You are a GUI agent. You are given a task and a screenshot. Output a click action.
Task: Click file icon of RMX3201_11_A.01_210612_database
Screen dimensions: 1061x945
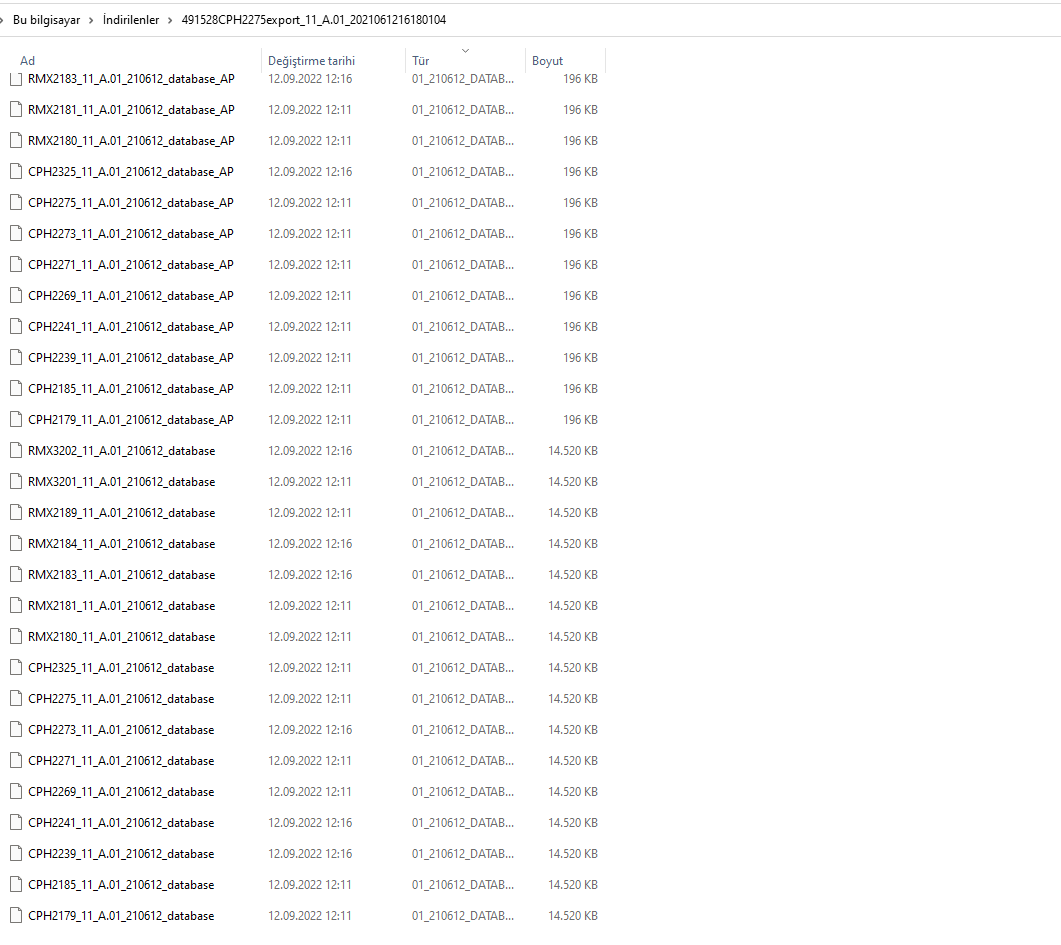[x=16, y=482]
